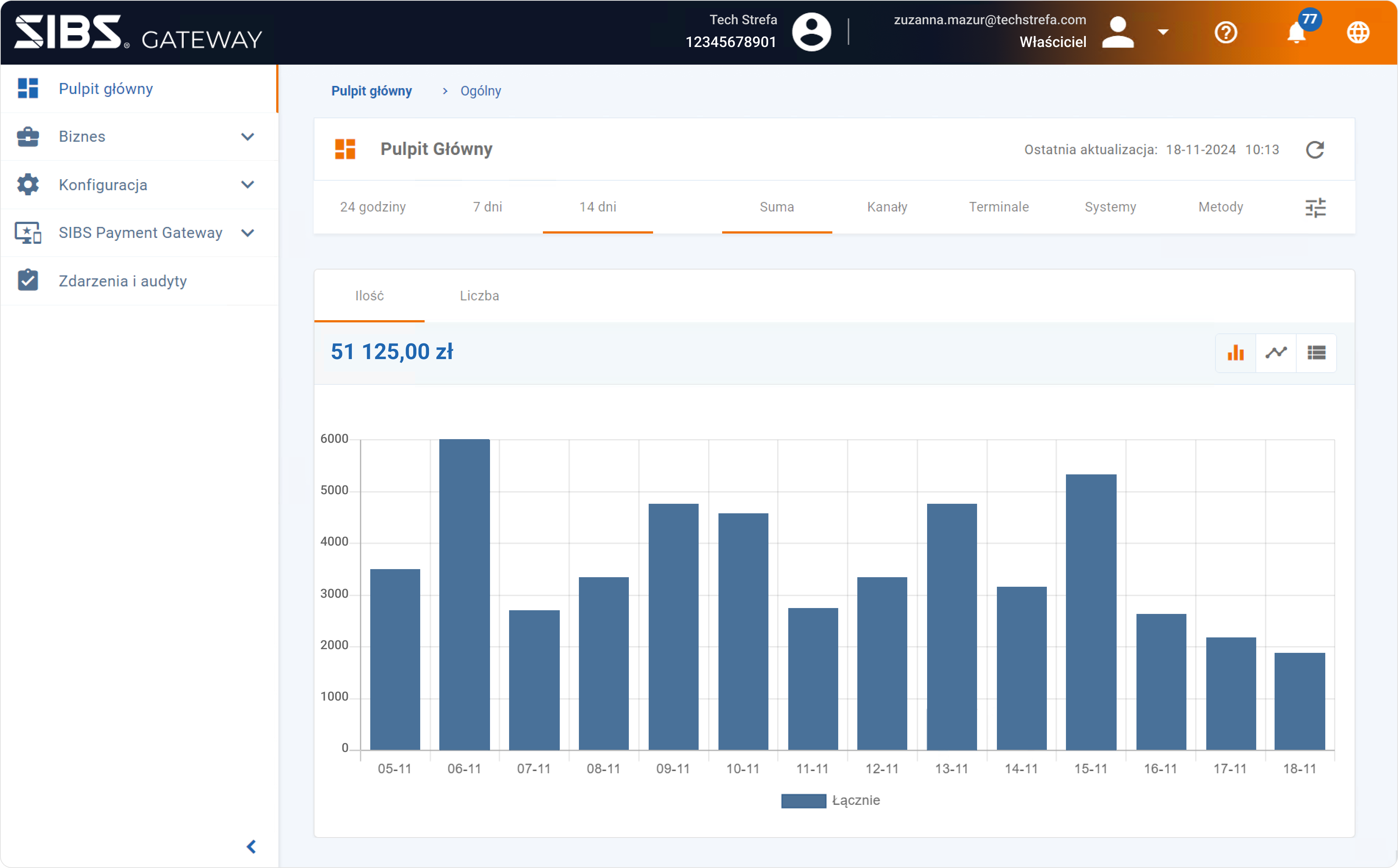Open the filter settings sliders icon
Screen dimensions: 1398x868
pyautogui.click(x=1315, y=207)
